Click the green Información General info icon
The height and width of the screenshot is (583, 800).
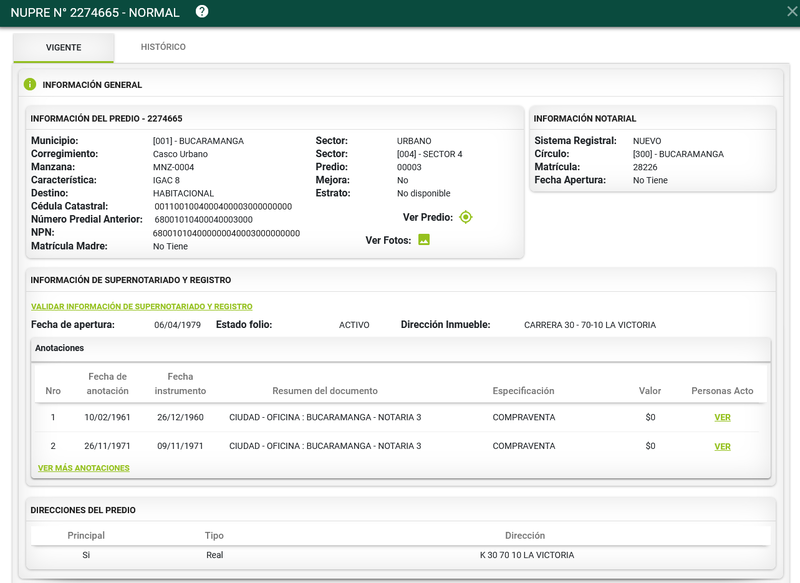point(30,84)
